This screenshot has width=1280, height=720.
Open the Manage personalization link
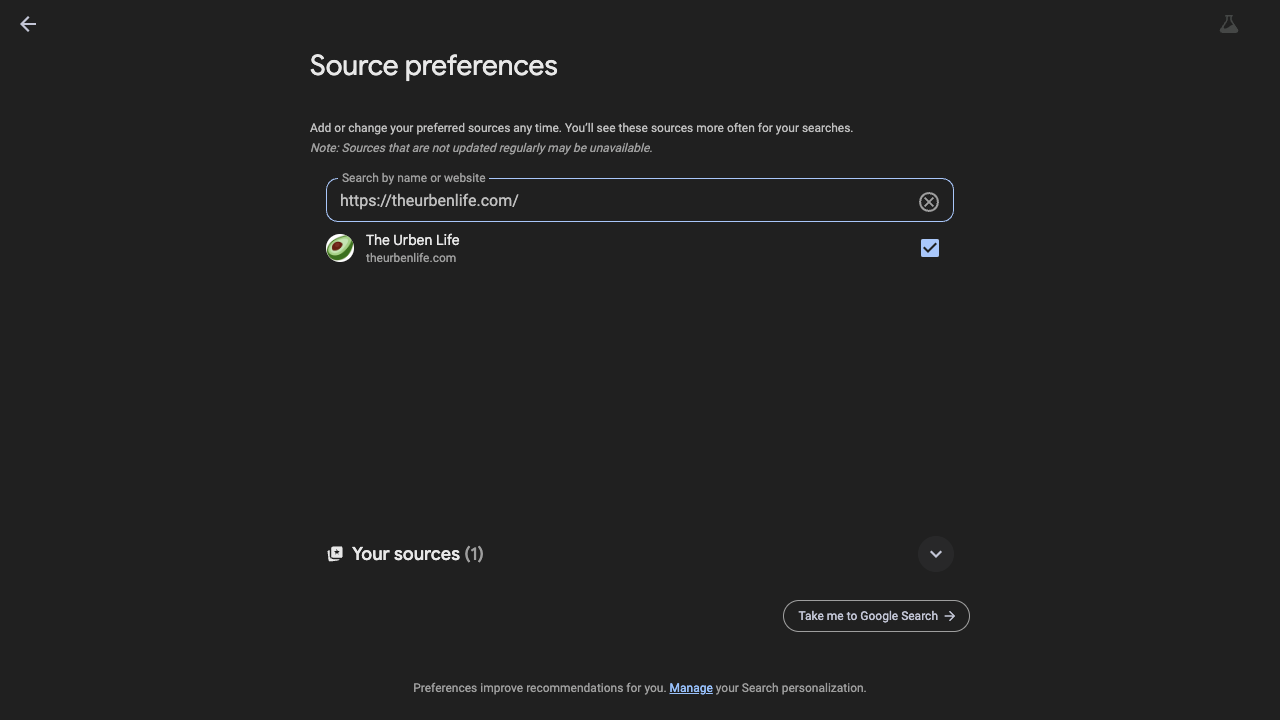click(691, 688)
